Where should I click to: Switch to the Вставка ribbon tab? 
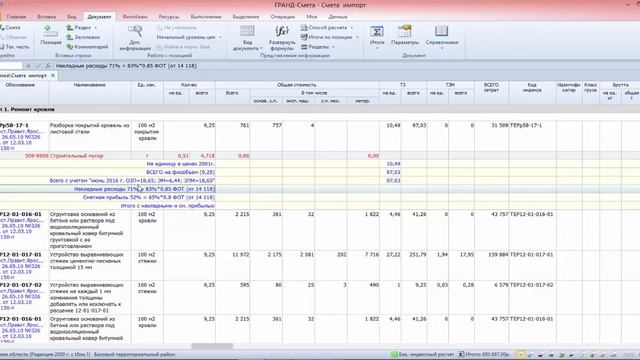[x=47, y=17]
